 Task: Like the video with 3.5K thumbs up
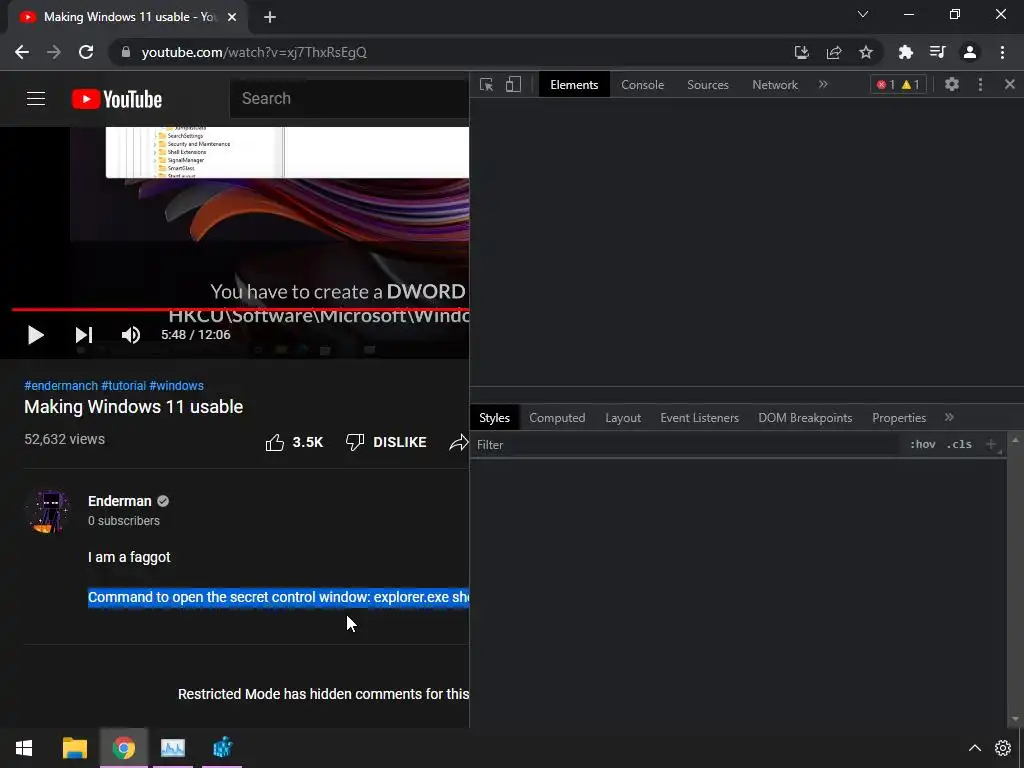coord(294,442)
